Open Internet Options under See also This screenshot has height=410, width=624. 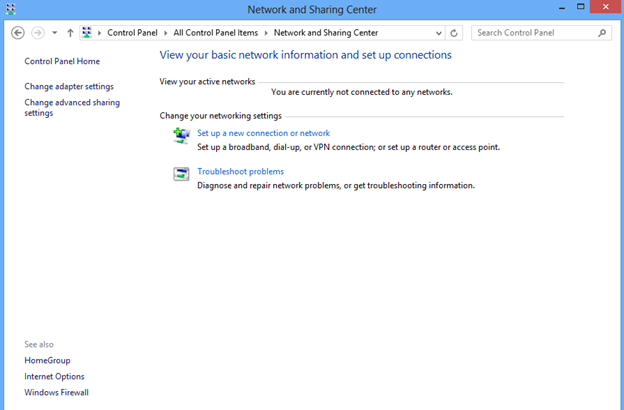54,376
